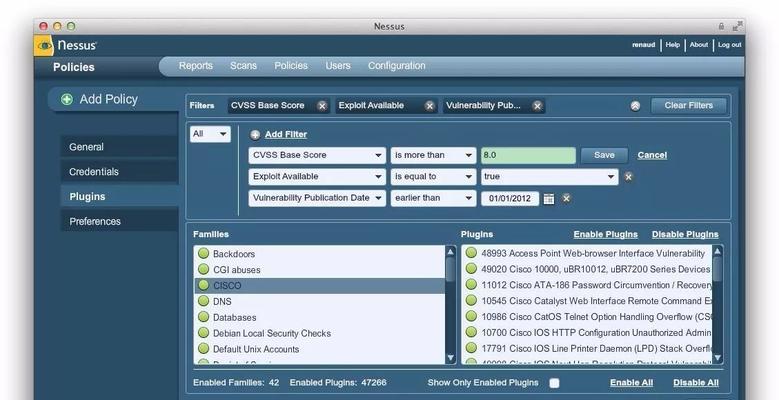Toggle plugin 17791 status circle
Screen dimensions: 779x400
pyautogui.click(x=471, y=348)
